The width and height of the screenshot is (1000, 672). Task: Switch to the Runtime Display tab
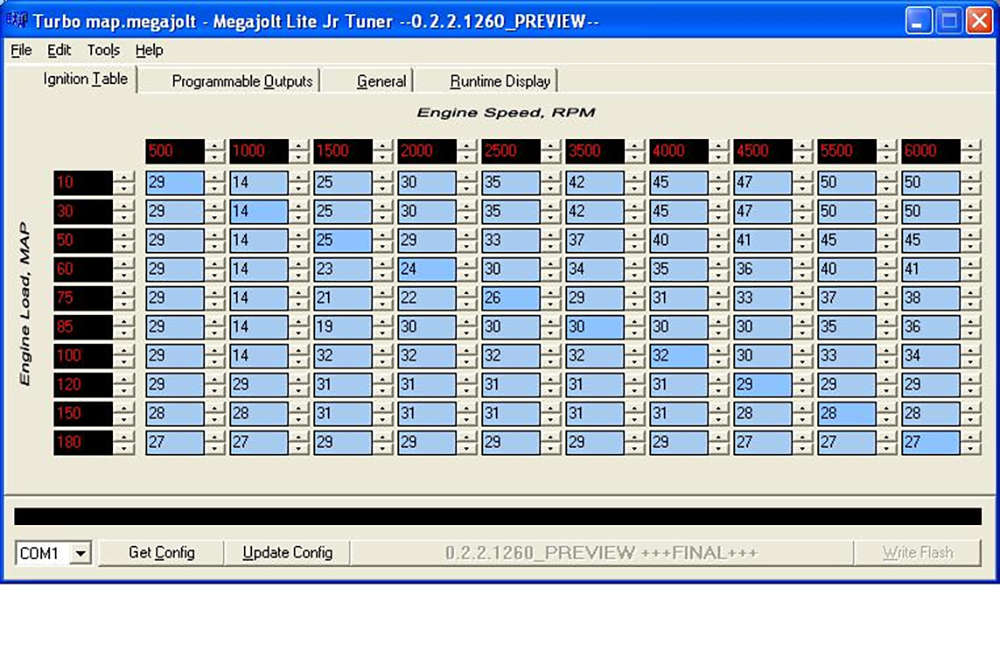pyautogui.click(x=499, y=81)
